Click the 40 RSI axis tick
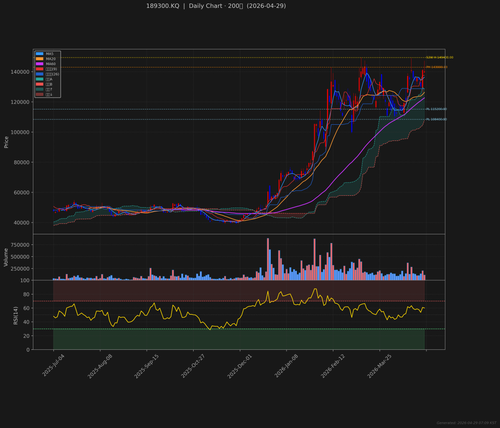 26,322
